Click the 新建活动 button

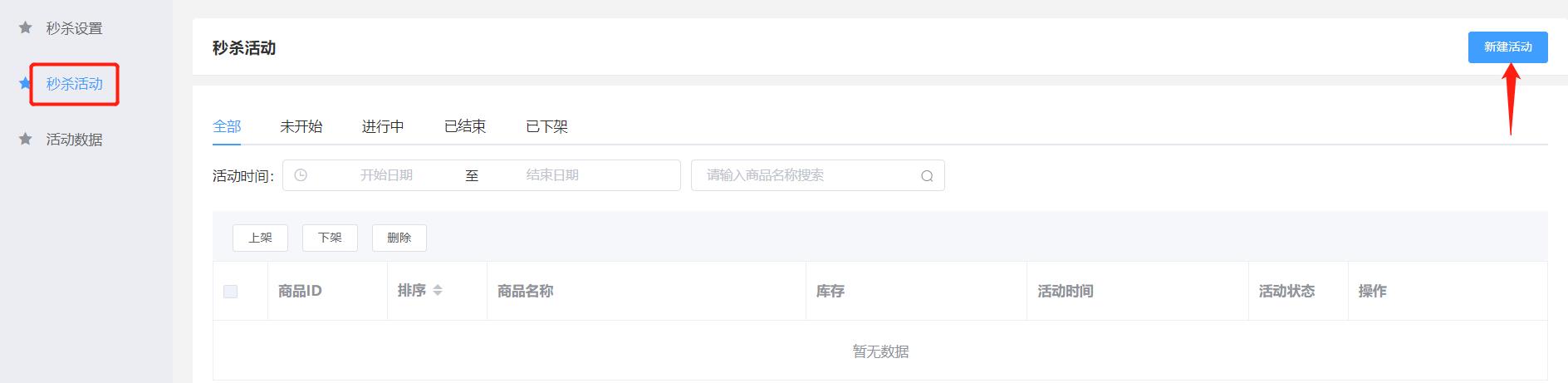tap(1508, 47)
